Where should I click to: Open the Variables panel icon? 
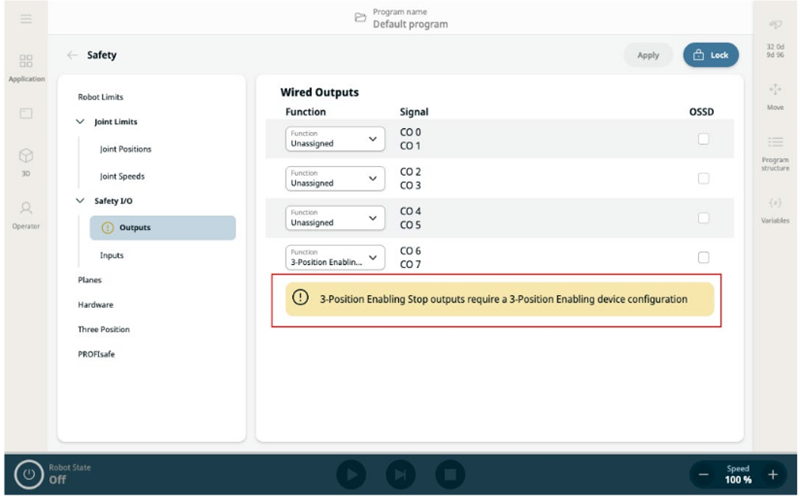coord(775,208)
